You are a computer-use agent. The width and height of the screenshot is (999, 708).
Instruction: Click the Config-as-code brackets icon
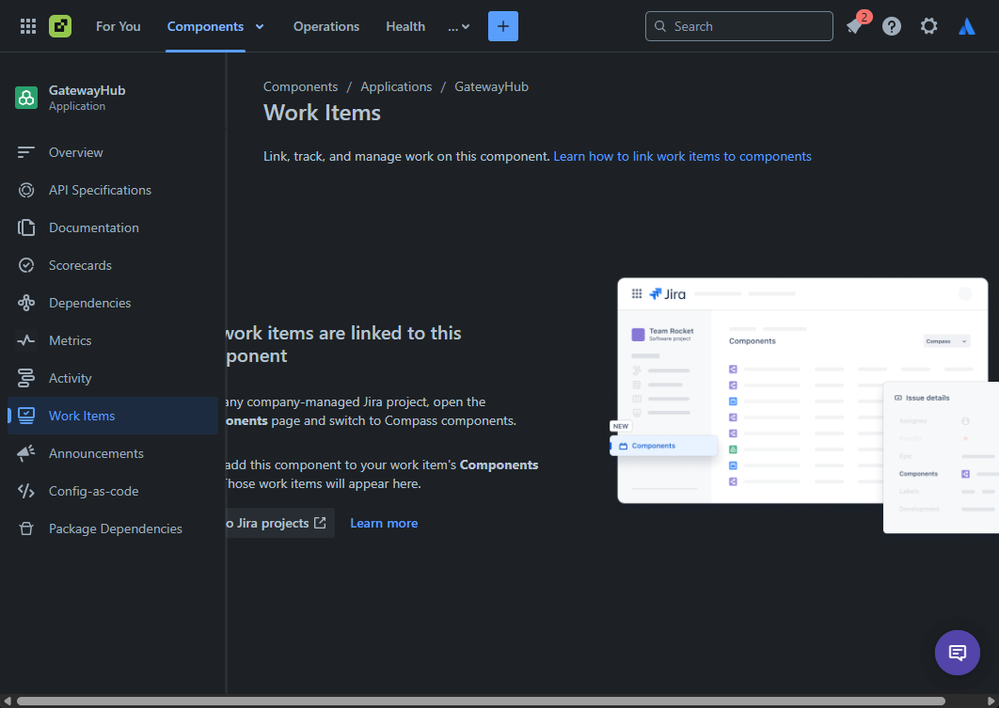[x=26, y=491]
